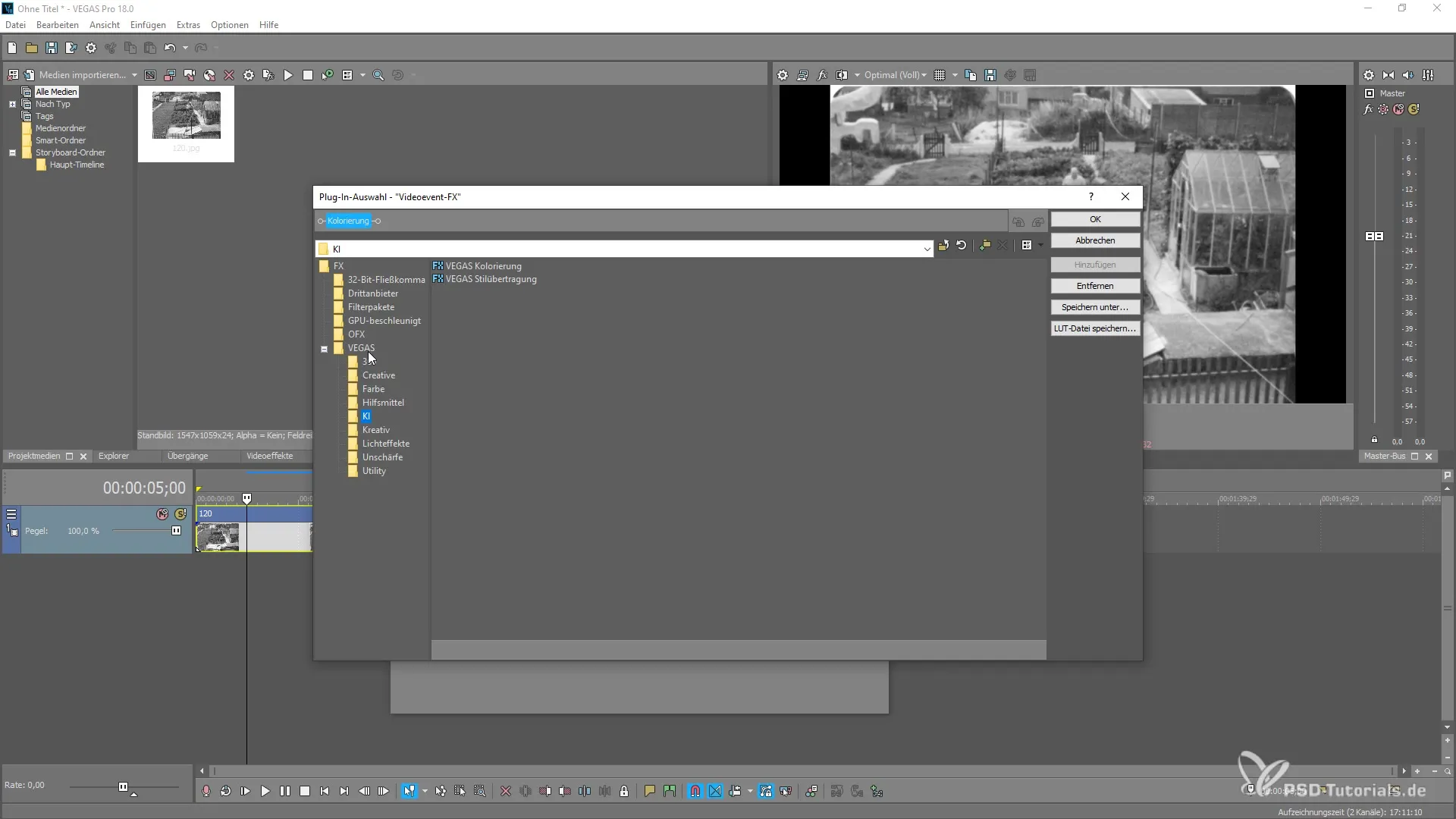Toggle track solo button on video track
Image resolution: width=1456 pixels, height=819 pixels.
tap(180, 514)
